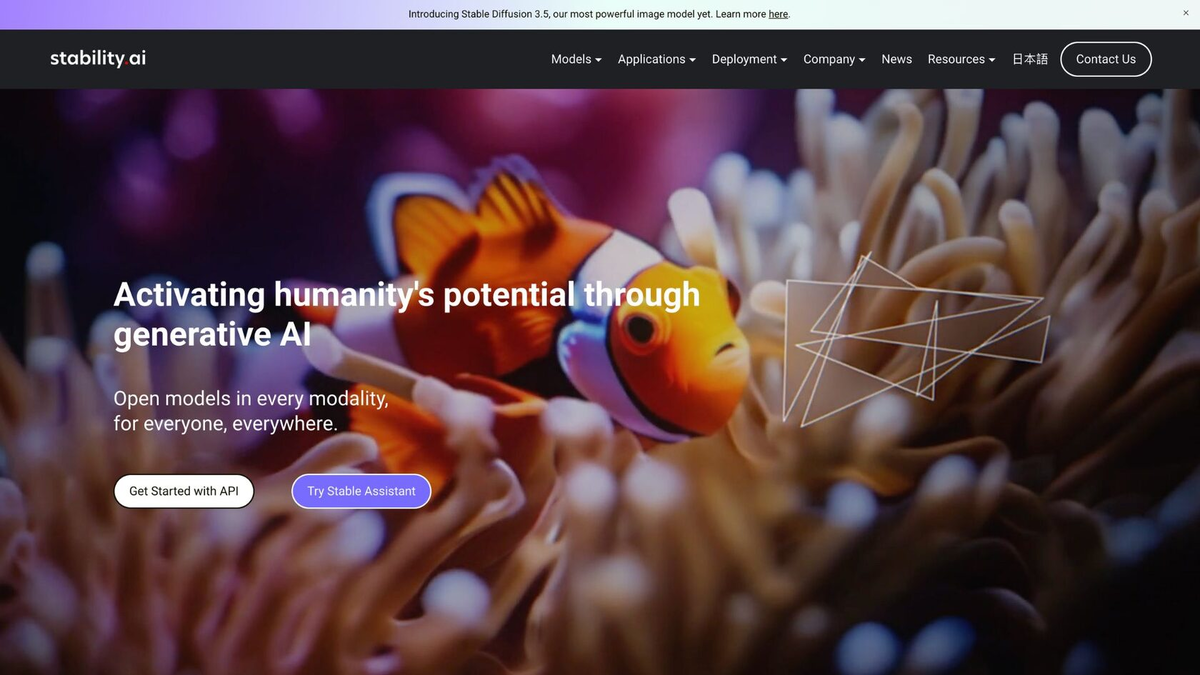Click Try Stable Assistant button
This screenshot has width=1200, height=675.
pyautogui.click(x=361, y=491)
